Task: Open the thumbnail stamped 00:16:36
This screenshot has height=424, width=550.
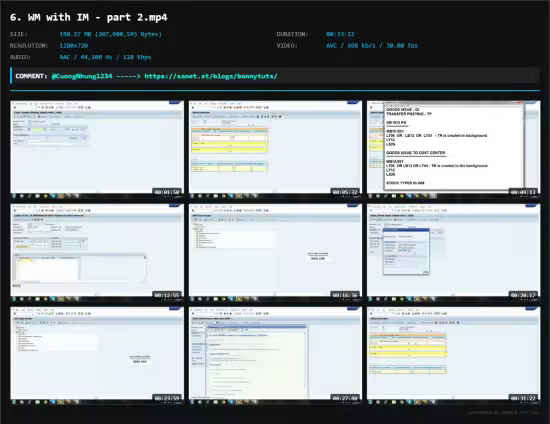Action: [x=275, y=253]
